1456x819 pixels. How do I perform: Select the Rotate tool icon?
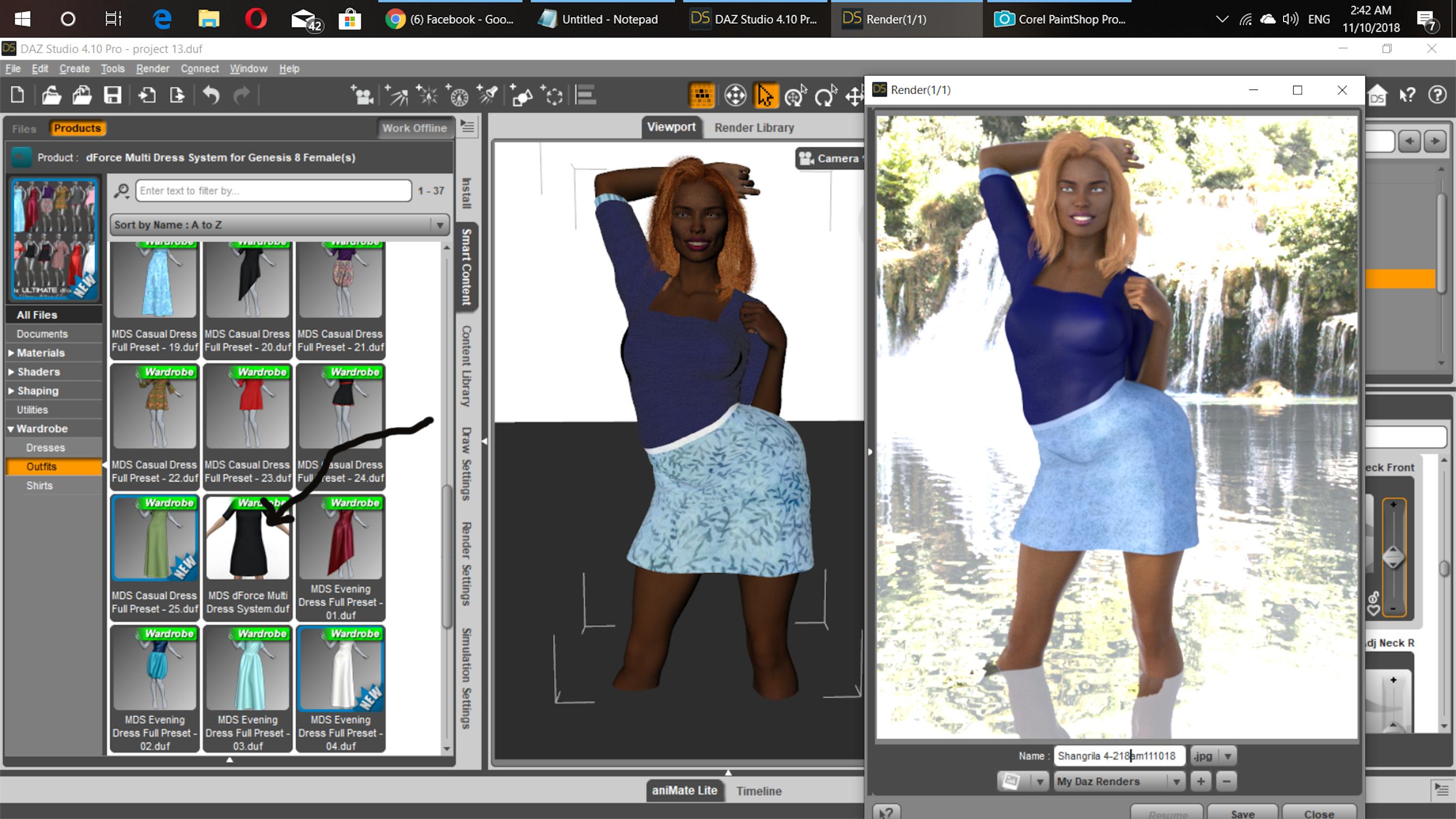coord(825,95)
